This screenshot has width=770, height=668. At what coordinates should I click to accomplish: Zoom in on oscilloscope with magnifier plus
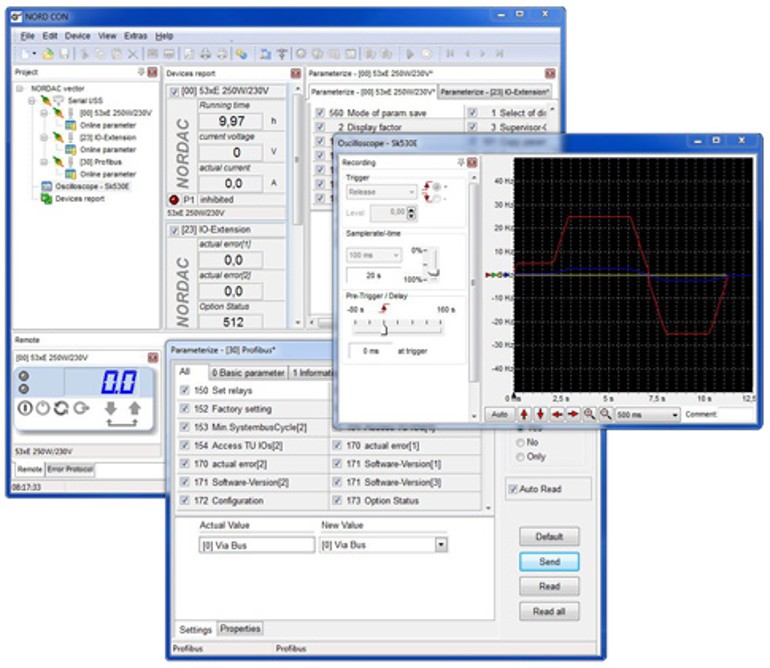pos(589,414)
